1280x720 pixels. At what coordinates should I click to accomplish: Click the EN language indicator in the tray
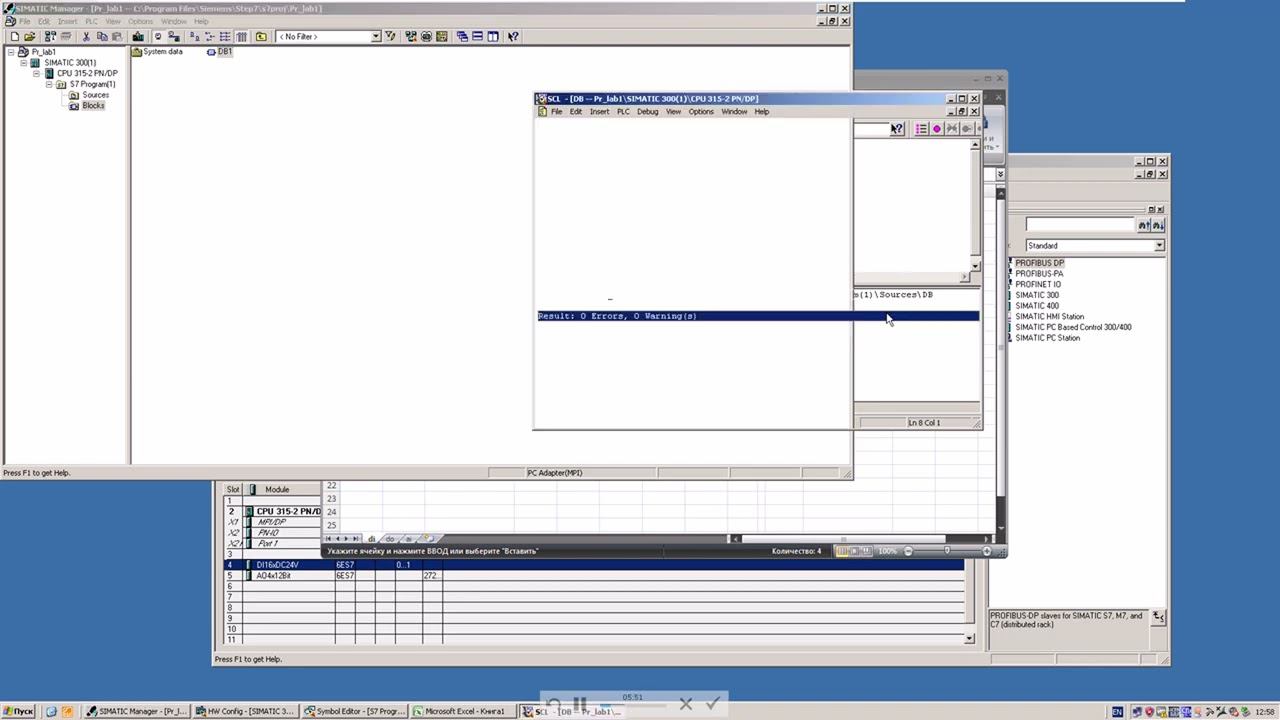coord(1117,712)
